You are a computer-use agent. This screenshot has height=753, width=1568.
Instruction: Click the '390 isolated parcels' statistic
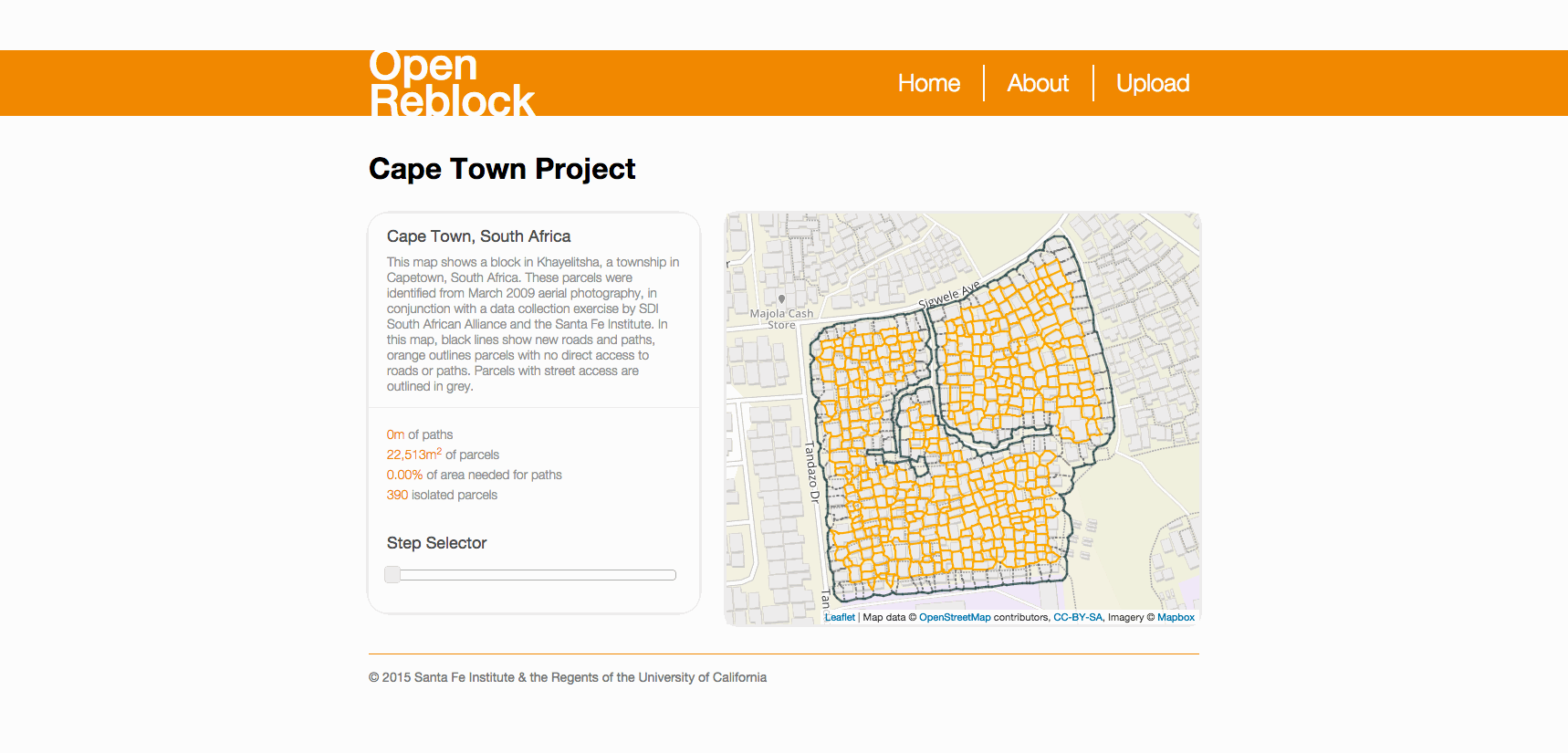pyautogui.click(x=442, y=495)
